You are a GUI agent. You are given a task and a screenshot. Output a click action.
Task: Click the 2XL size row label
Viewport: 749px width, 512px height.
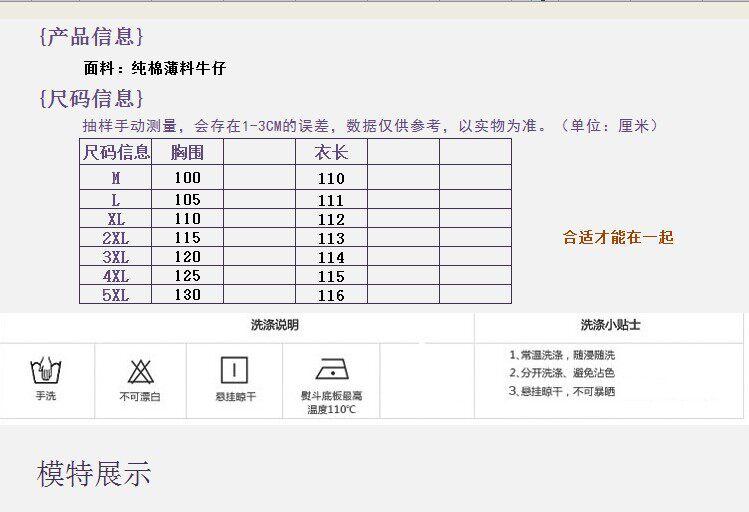click(x=116, y=238)
